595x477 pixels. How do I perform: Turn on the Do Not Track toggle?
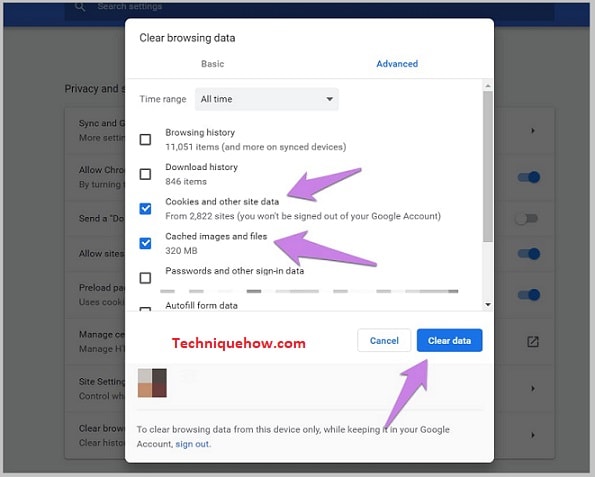coord(528,219)
